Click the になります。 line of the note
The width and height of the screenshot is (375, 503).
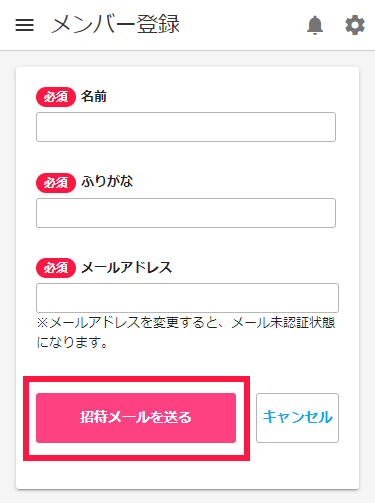click(x=72, y=342)
